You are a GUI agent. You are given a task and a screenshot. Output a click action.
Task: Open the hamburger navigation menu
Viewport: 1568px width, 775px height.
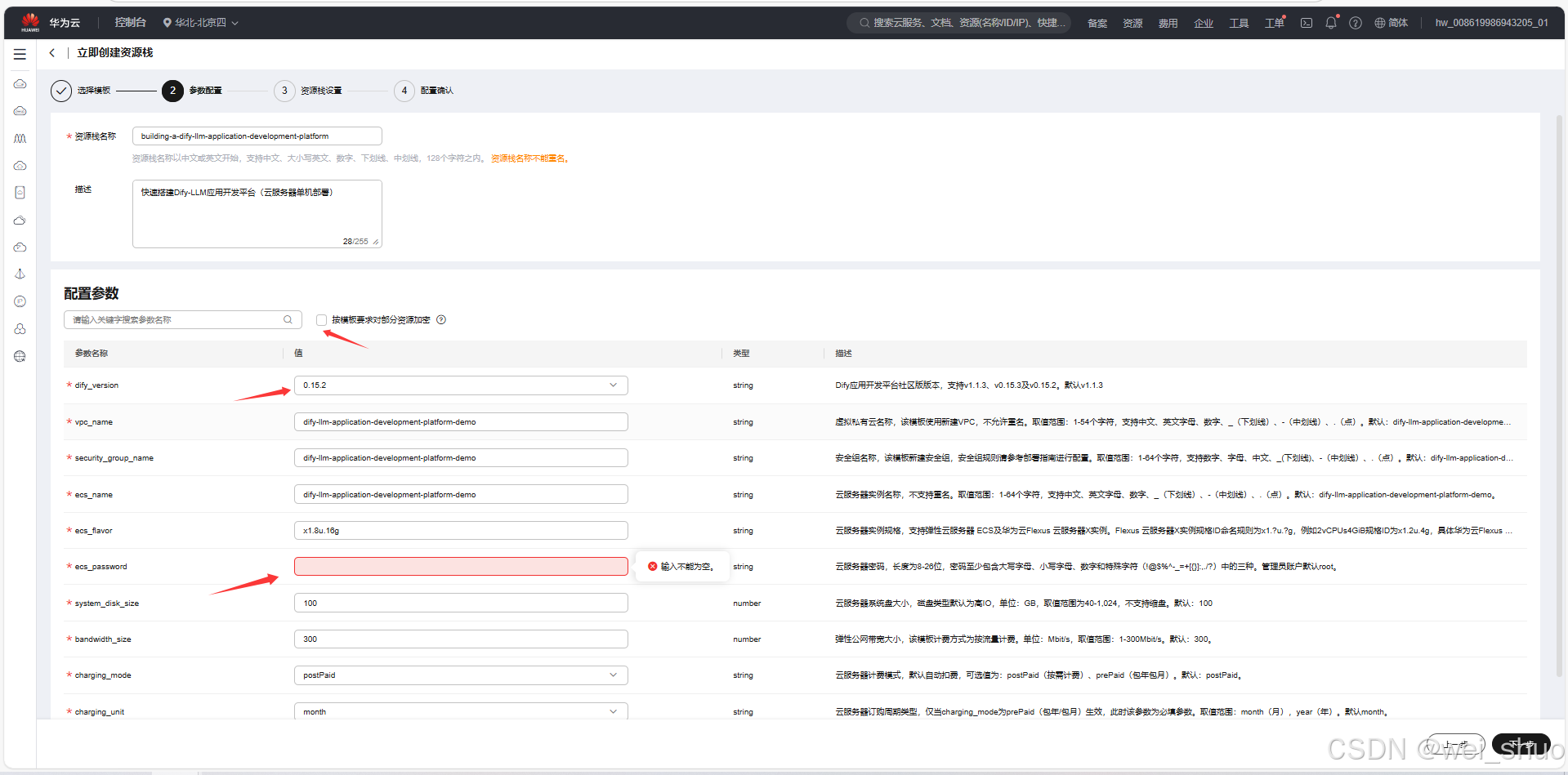tap(20, 54)
